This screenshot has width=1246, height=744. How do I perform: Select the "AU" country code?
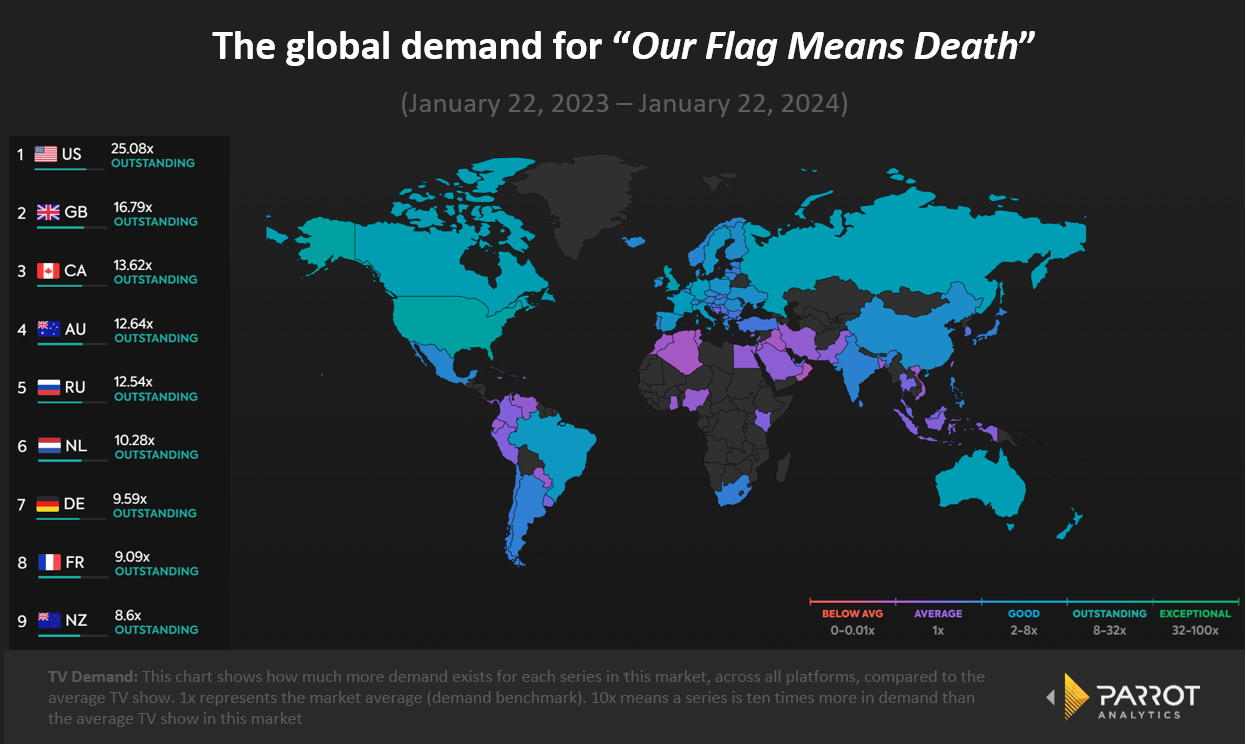click(75, 329)
